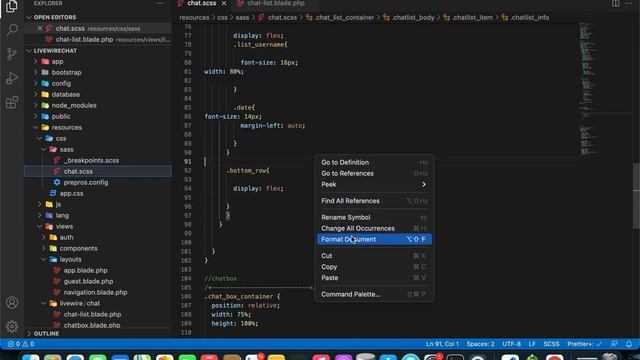Image resolution: width=640 pixels, height=360 pixels.
Task: Open the Search view in activity bar
Action: pos(12,30)
